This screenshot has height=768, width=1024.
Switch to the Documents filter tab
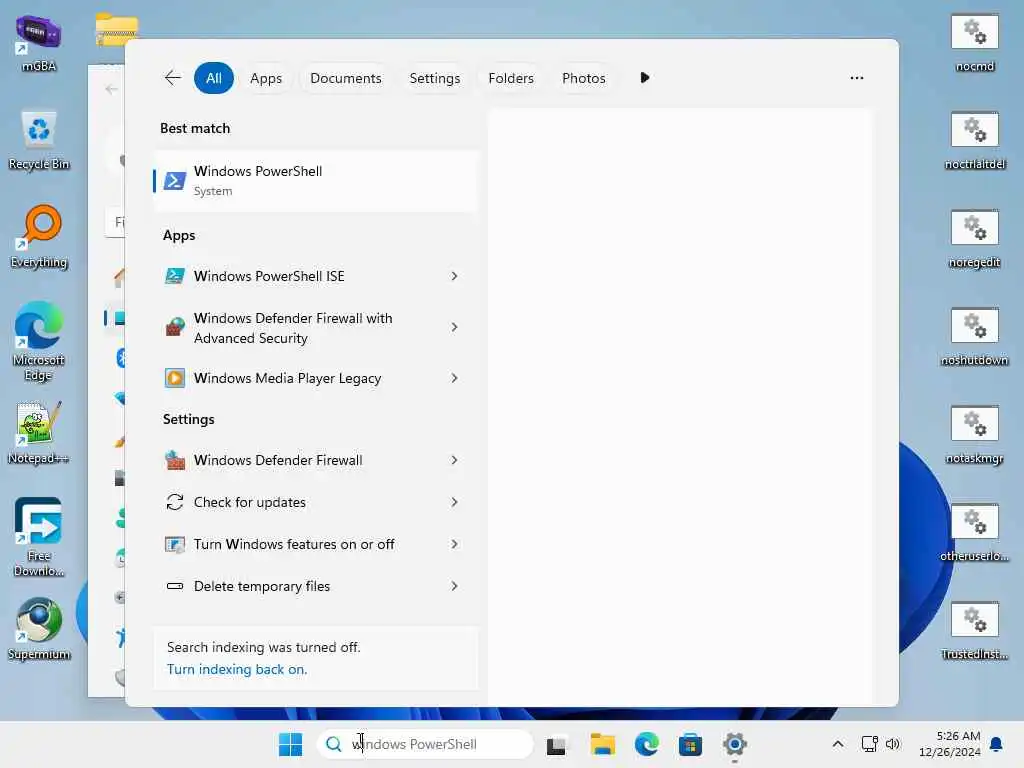point(345,78)
